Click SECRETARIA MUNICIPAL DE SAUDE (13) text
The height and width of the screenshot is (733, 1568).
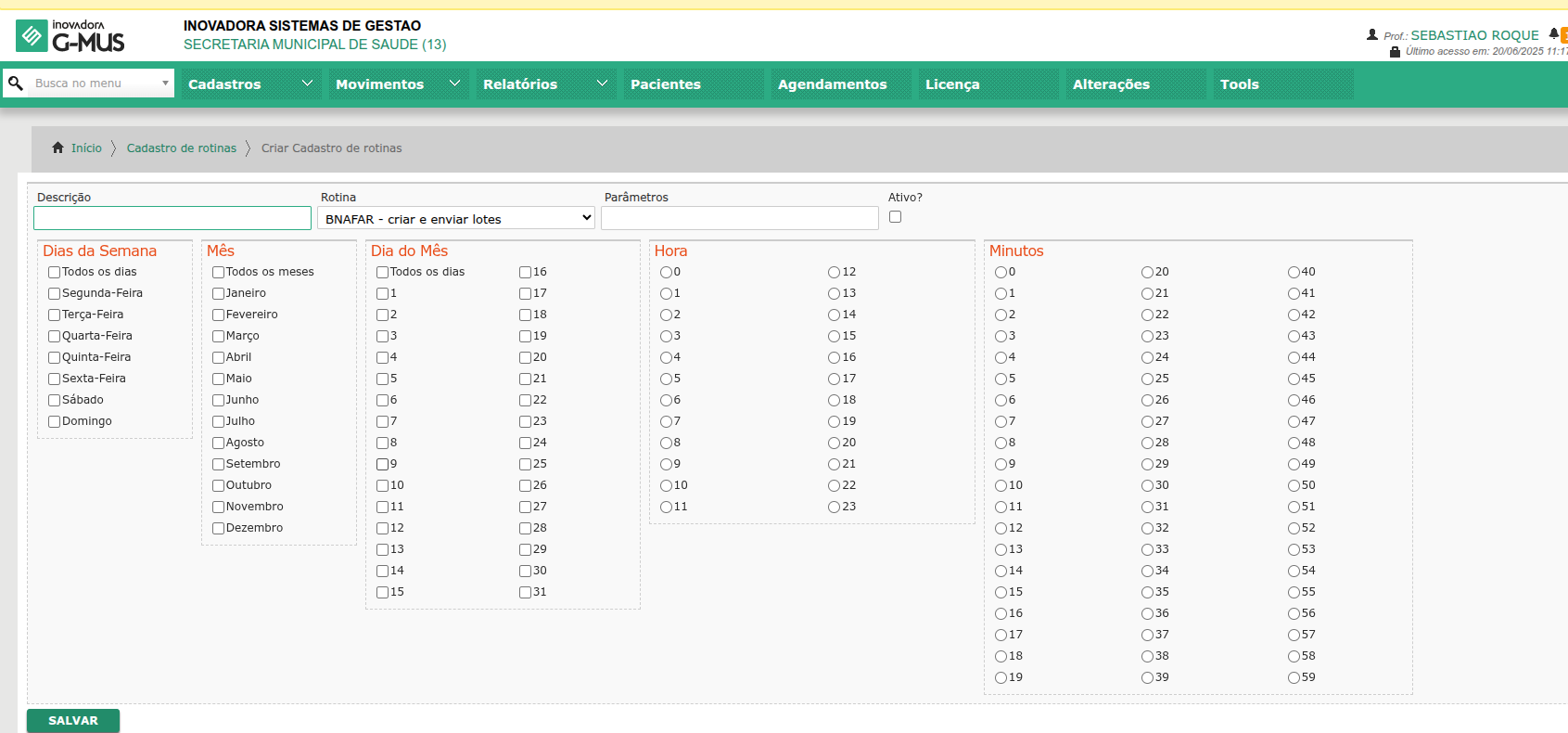[x=314, y=45]
